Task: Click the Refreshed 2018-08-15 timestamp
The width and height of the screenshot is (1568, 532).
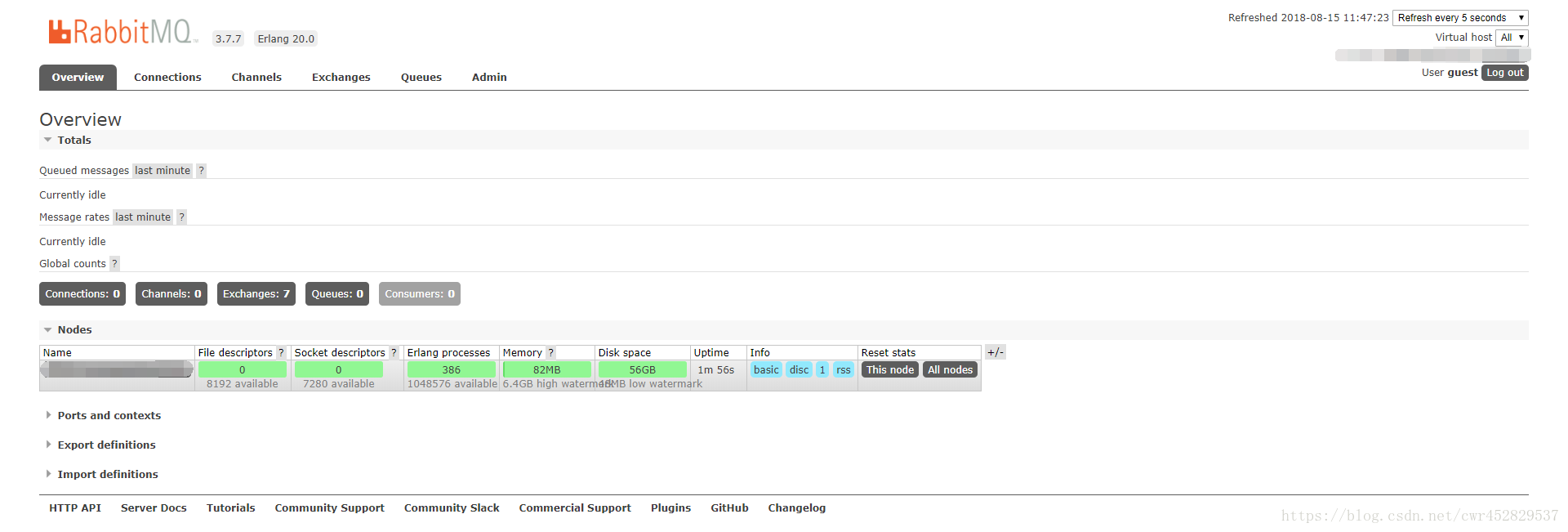Action: (x=1308, y=18)
